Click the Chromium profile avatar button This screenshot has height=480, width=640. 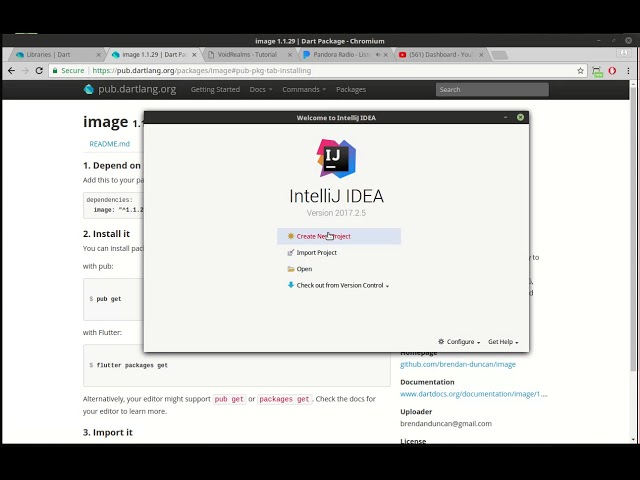click(624, 53)
